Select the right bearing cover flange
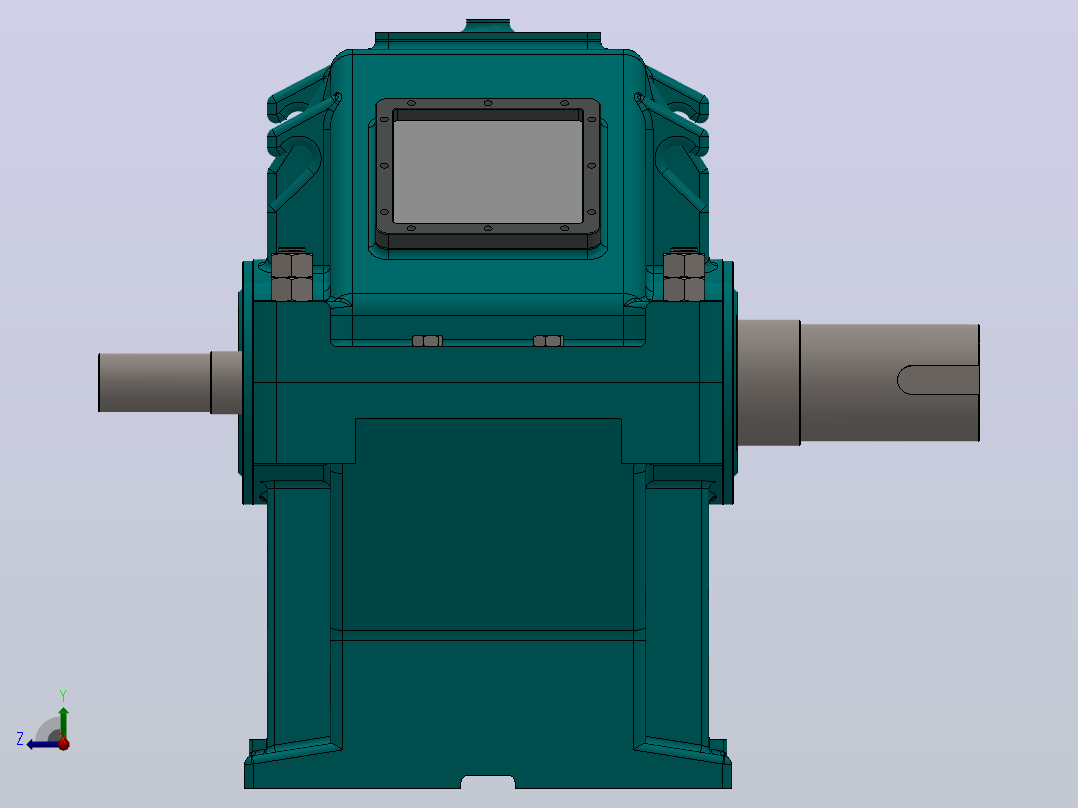 tap(729, 382)
